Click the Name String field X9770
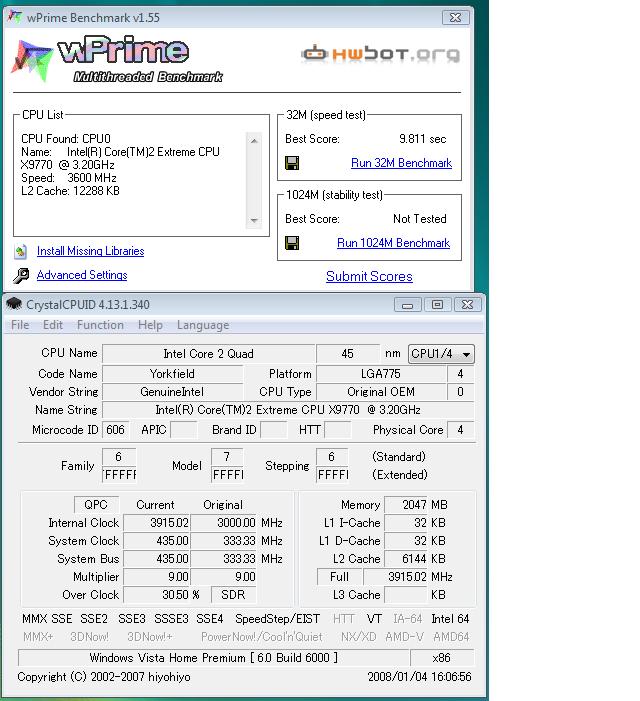The image size is (640, 701). click(x=288, y=410)
